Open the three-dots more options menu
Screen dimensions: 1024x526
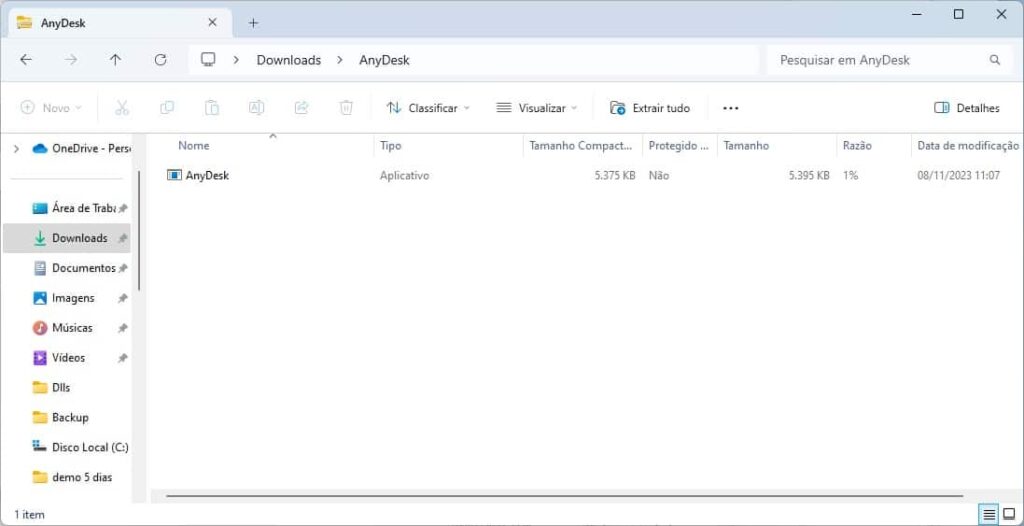click(730, 108)
